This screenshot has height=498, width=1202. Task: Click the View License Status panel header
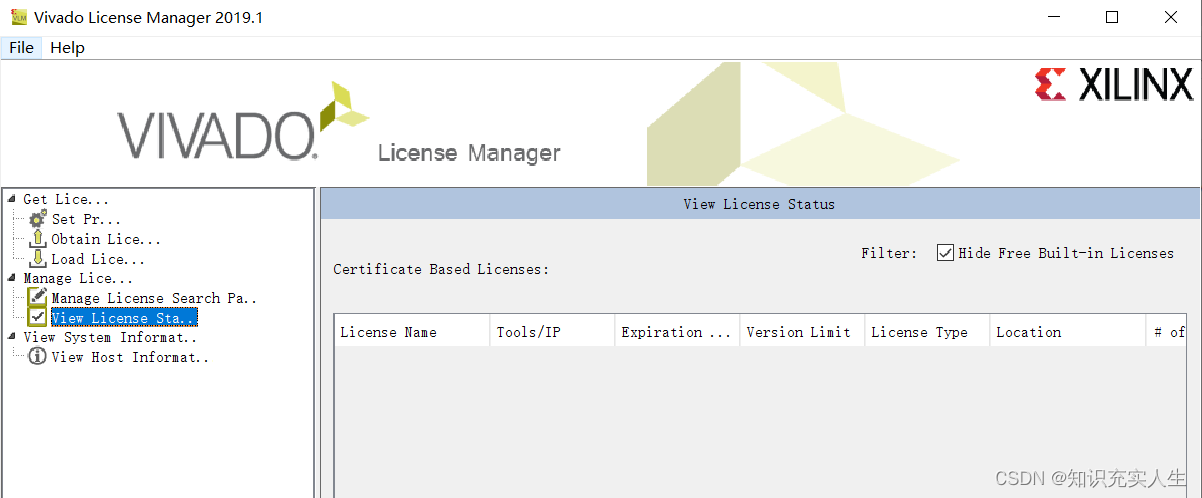pyautogui.click(x=759, y=203)
